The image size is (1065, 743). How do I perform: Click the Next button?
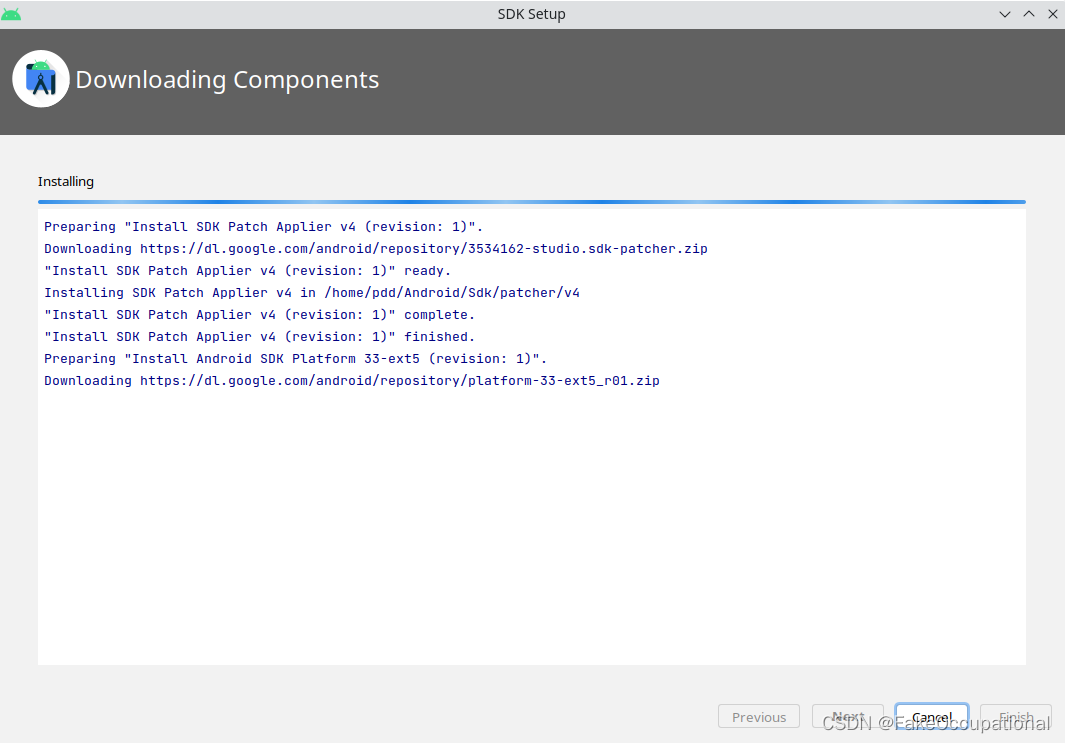tap(848, 717)
